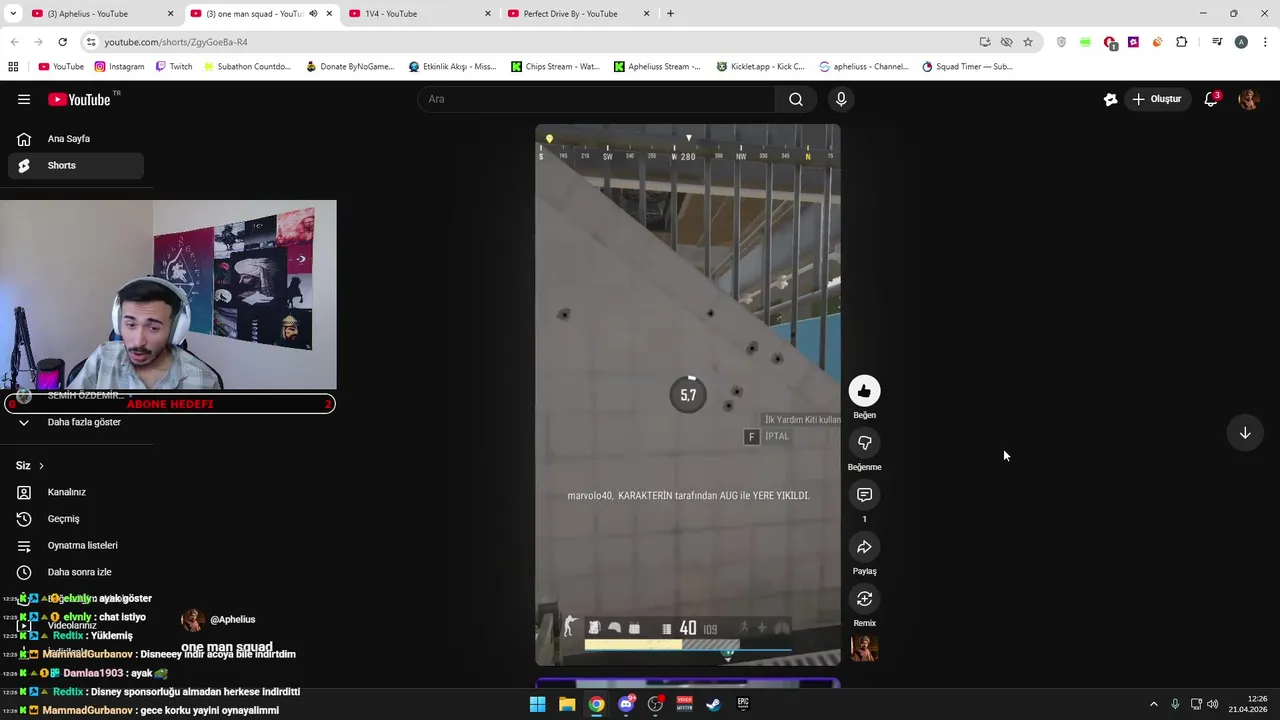Open YouTube notifications bell
Screen dimensions: 1280x720
[x=1211, y=99]
